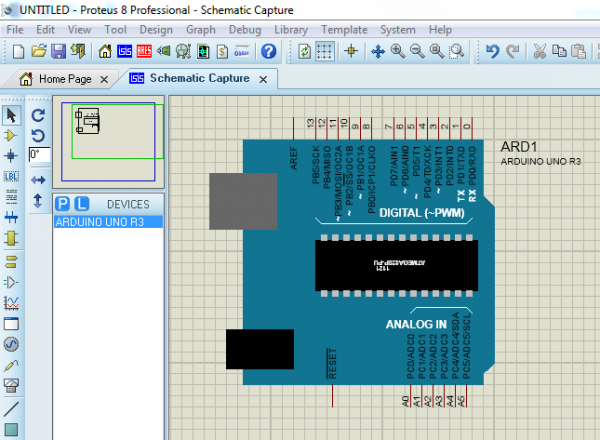Viewport: 600px width, 440px height.
Task: Click the rotation angle input field
Action: (39, 156)
